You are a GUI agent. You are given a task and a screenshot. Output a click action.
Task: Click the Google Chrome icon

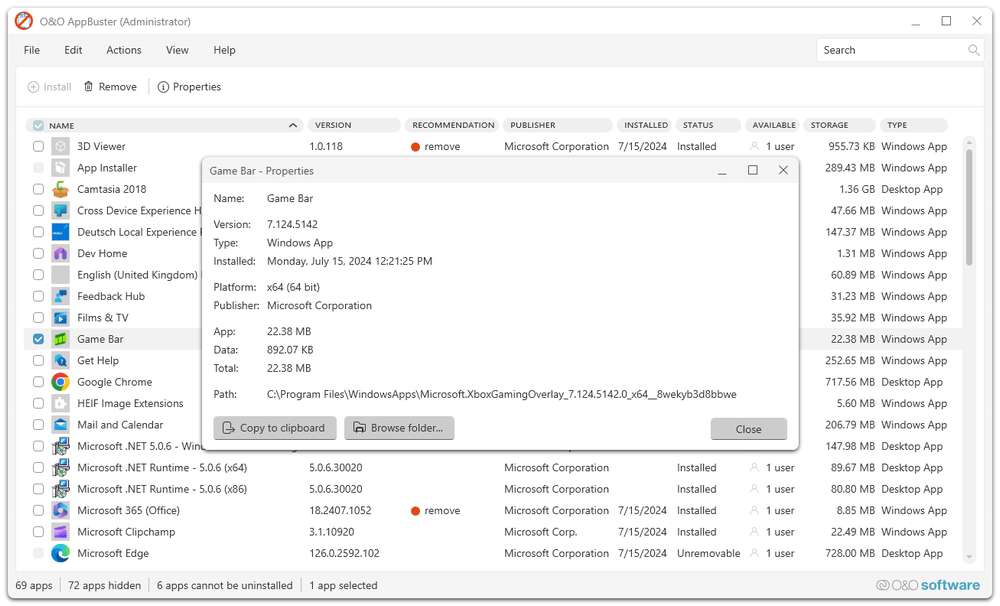[x=60, y=382]
